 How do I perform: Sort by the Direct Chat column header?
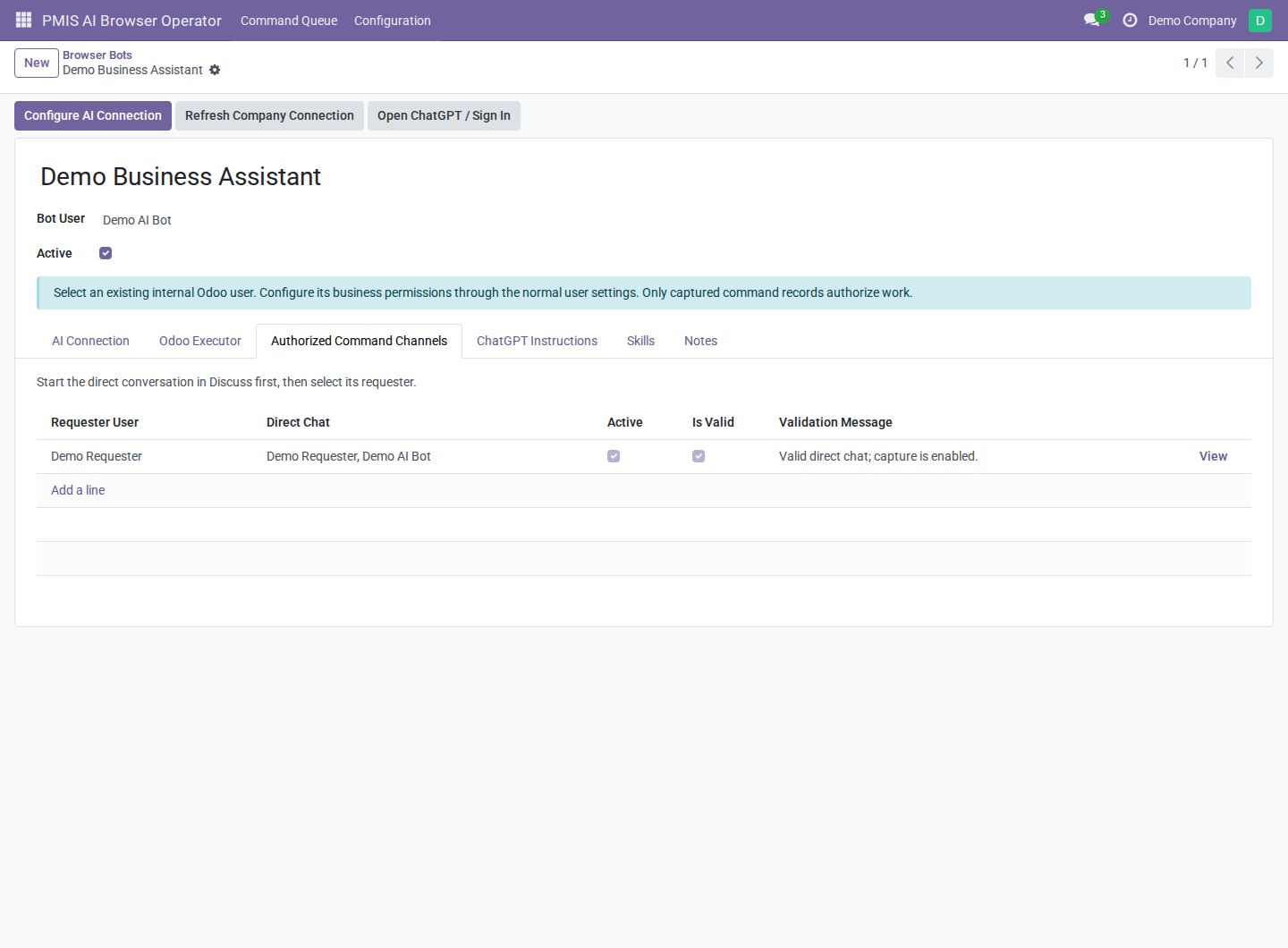(x=298, y=422)
